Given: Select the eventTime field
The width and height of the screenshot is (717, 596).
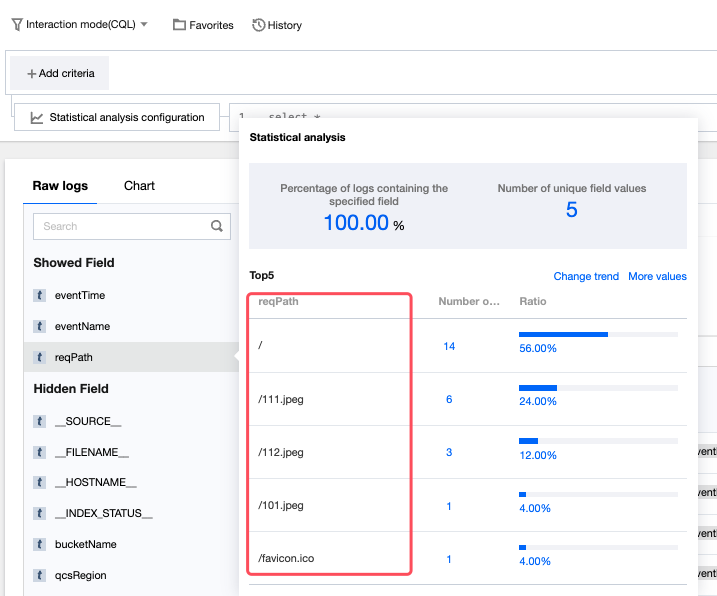Looking at the screenshot, I should click(80, 296).
